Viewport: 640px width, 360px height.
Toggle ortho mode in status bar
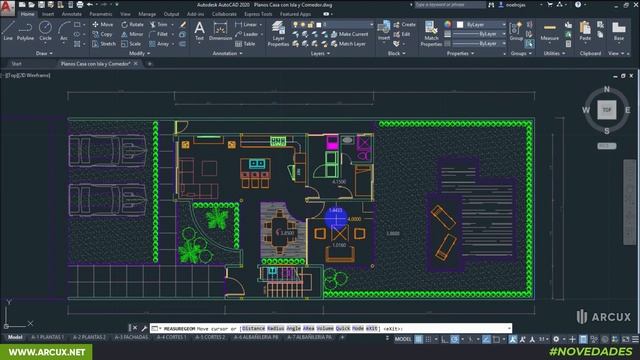[444, 339]
